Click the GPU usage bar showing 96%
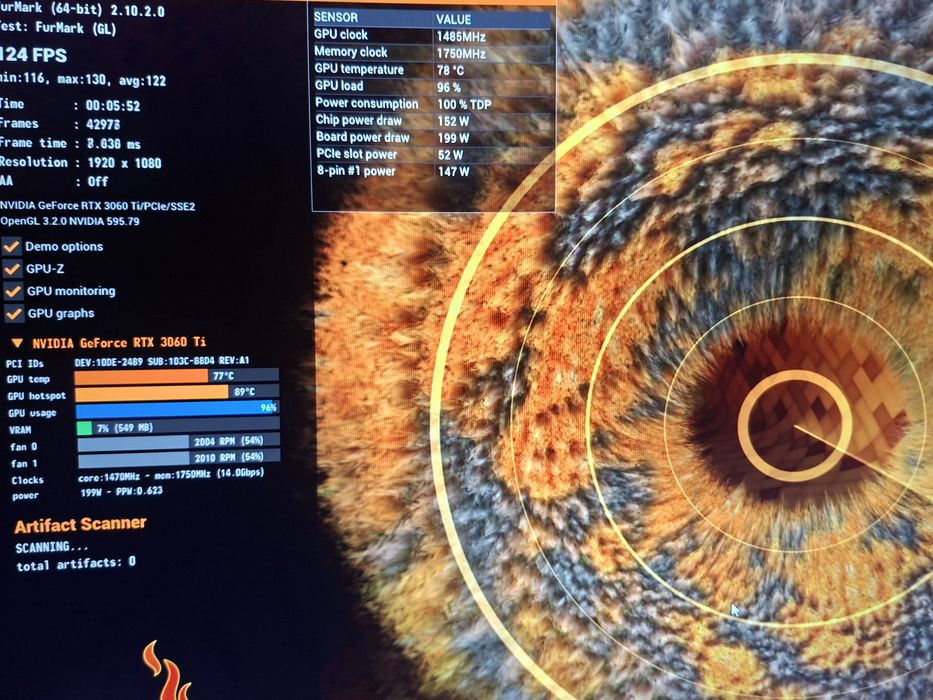933x700 pixels. pyautogui.click(x=177, y=409)
